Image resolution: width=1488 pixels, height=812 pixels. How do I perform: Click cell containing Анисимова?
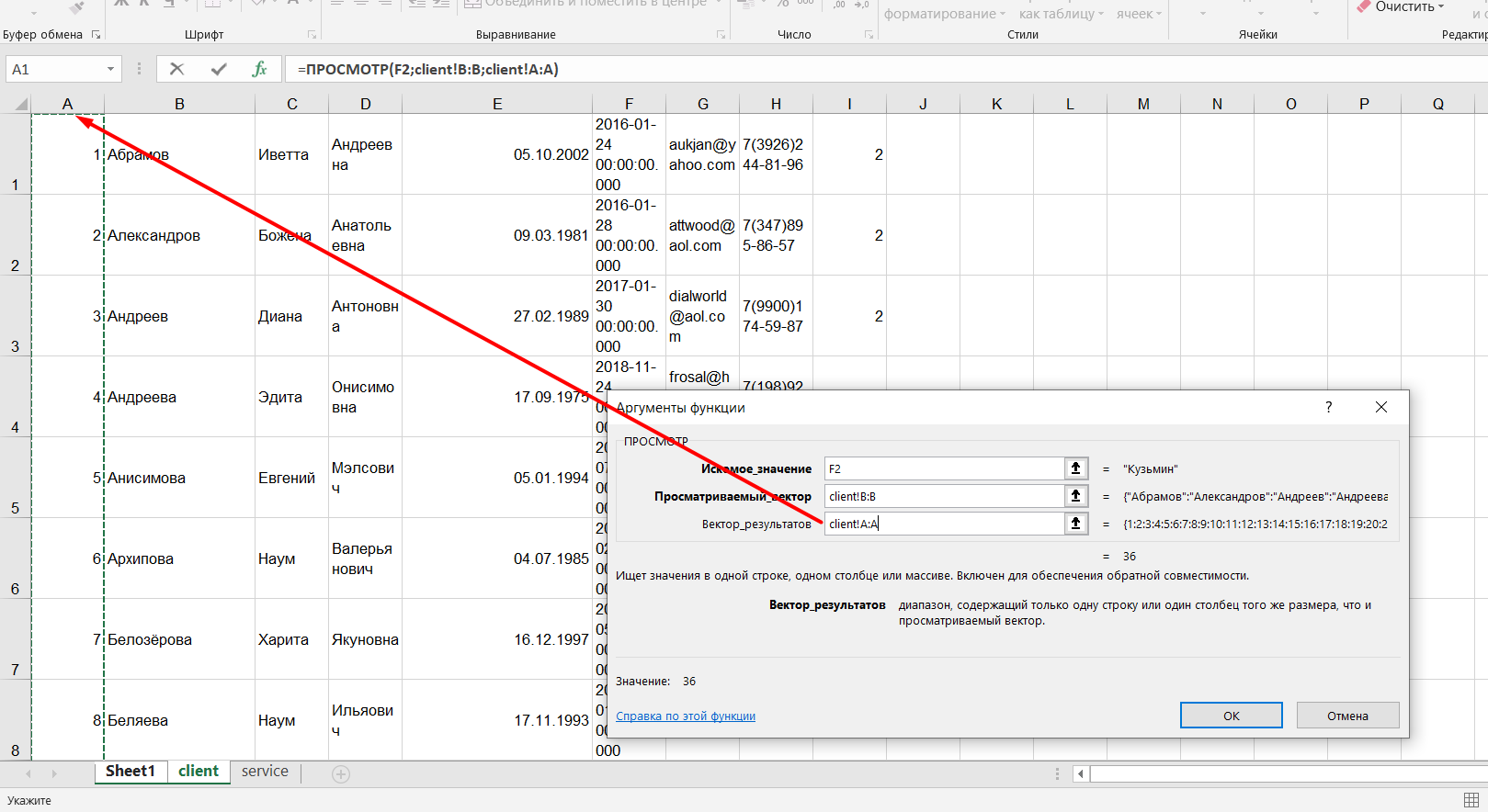(x=180, y=478)
